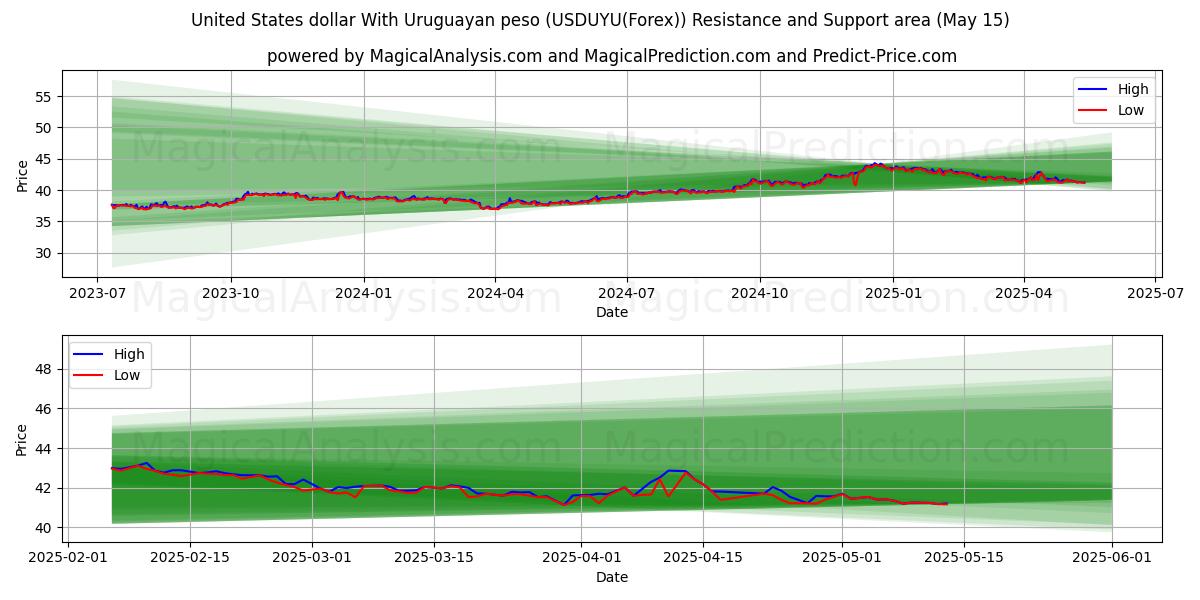This screenshot has width=1200, height=600.
Task: Click 'High' in the top chart legend
Action: [1133, 89]
